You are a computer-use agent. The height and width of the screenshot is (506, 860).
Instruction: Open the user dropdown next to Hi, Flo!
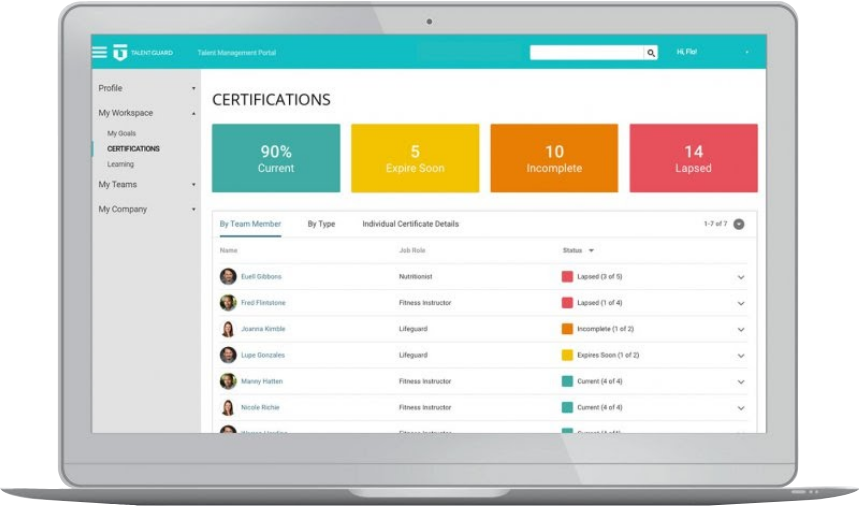tap(746, 52)
